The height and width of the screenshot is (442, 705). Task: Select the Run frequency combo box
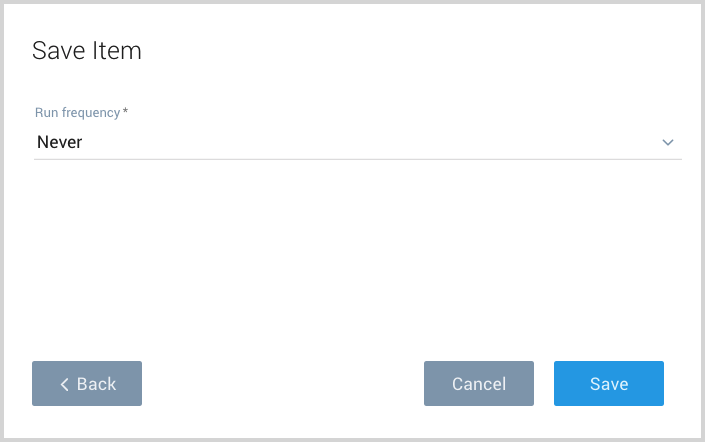[357, 143]
